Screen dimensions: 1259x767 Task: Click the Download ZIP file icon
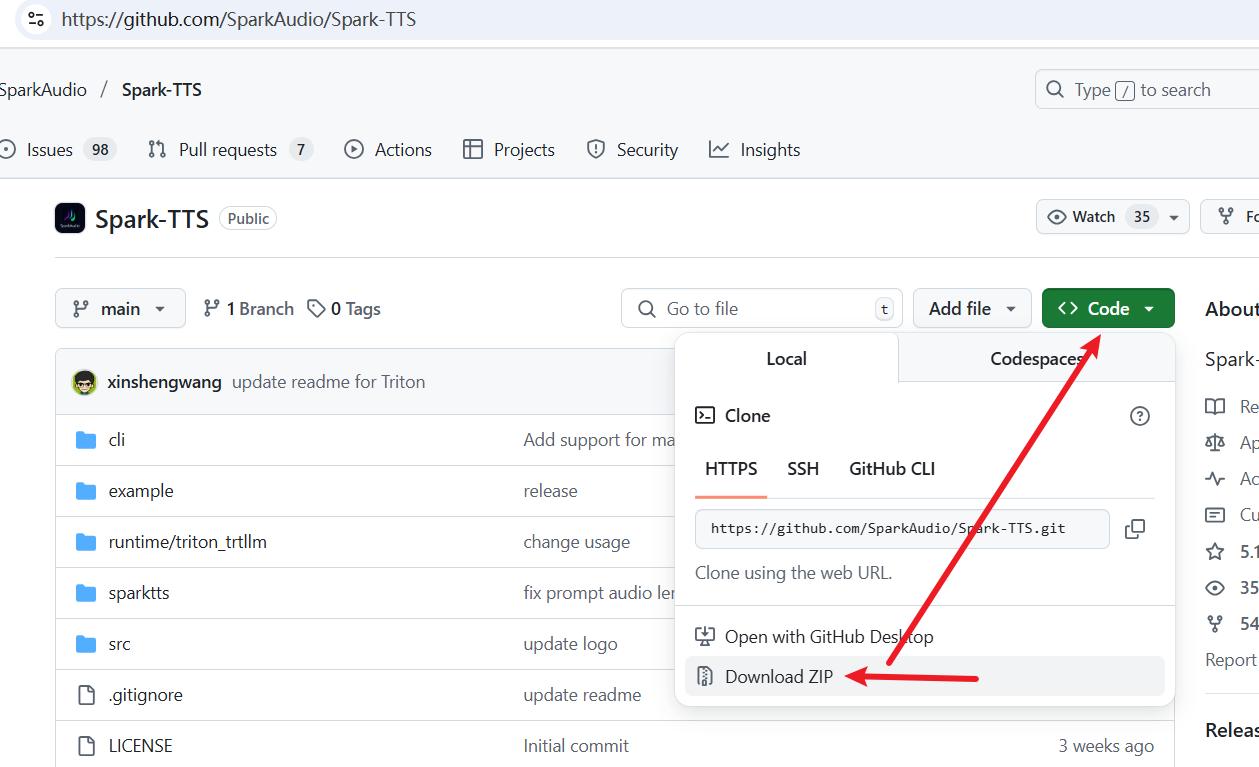point(705,677)
